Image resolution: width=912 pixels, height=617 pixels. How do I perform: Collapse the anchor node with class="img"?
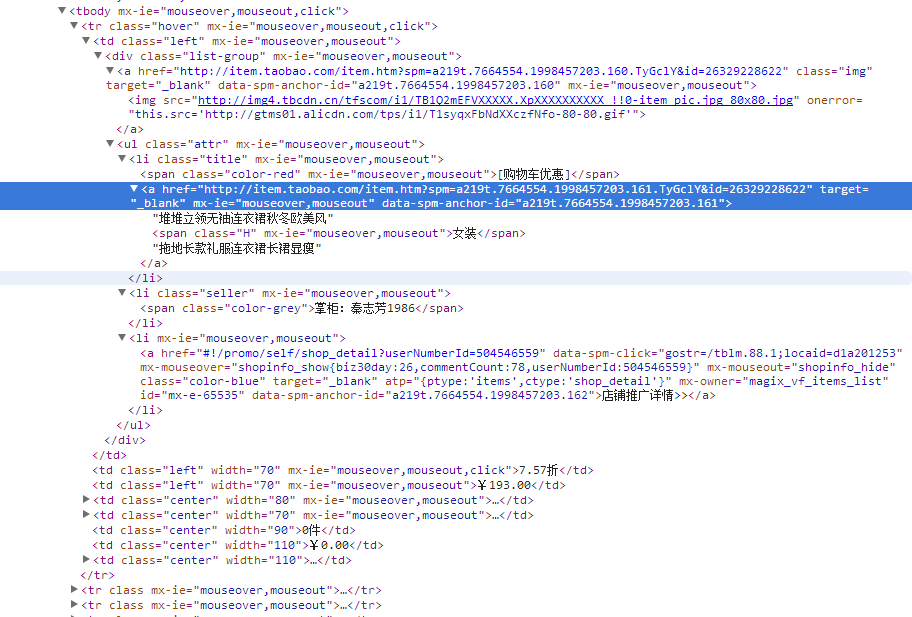coord(110,71)
